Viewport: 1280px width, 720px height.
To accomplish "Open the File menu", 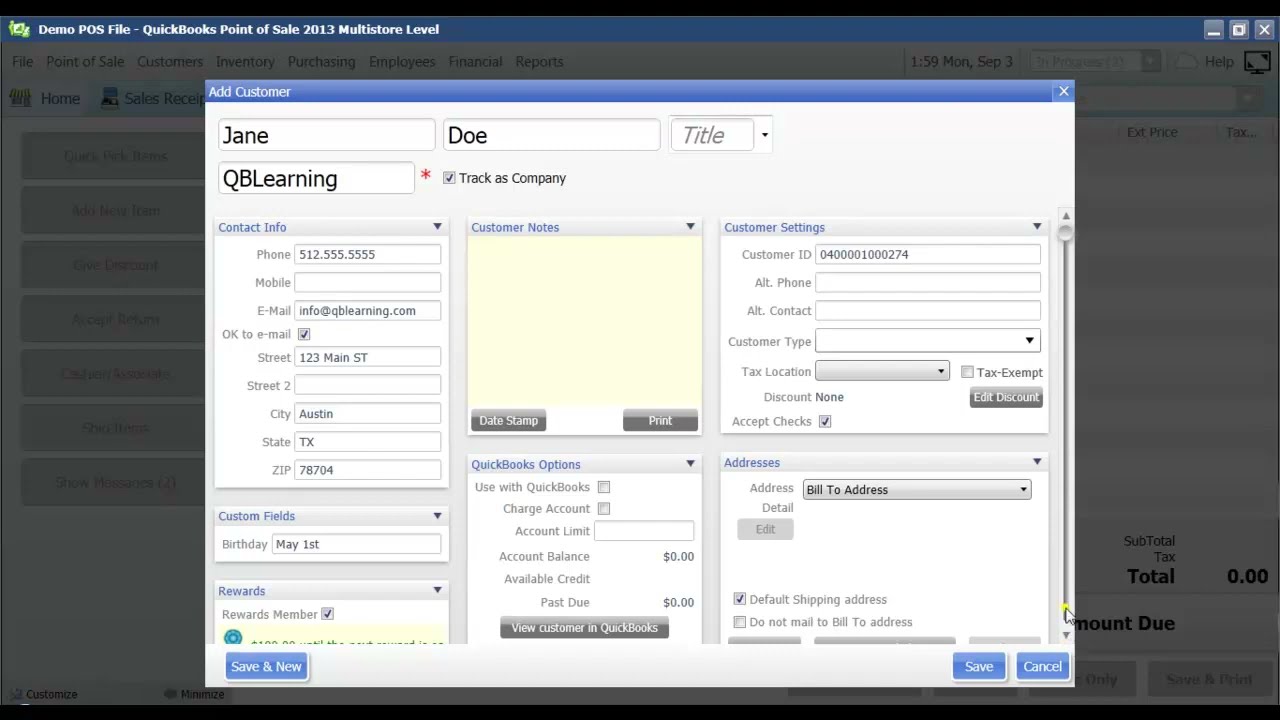I will click(x=22, y=62).
